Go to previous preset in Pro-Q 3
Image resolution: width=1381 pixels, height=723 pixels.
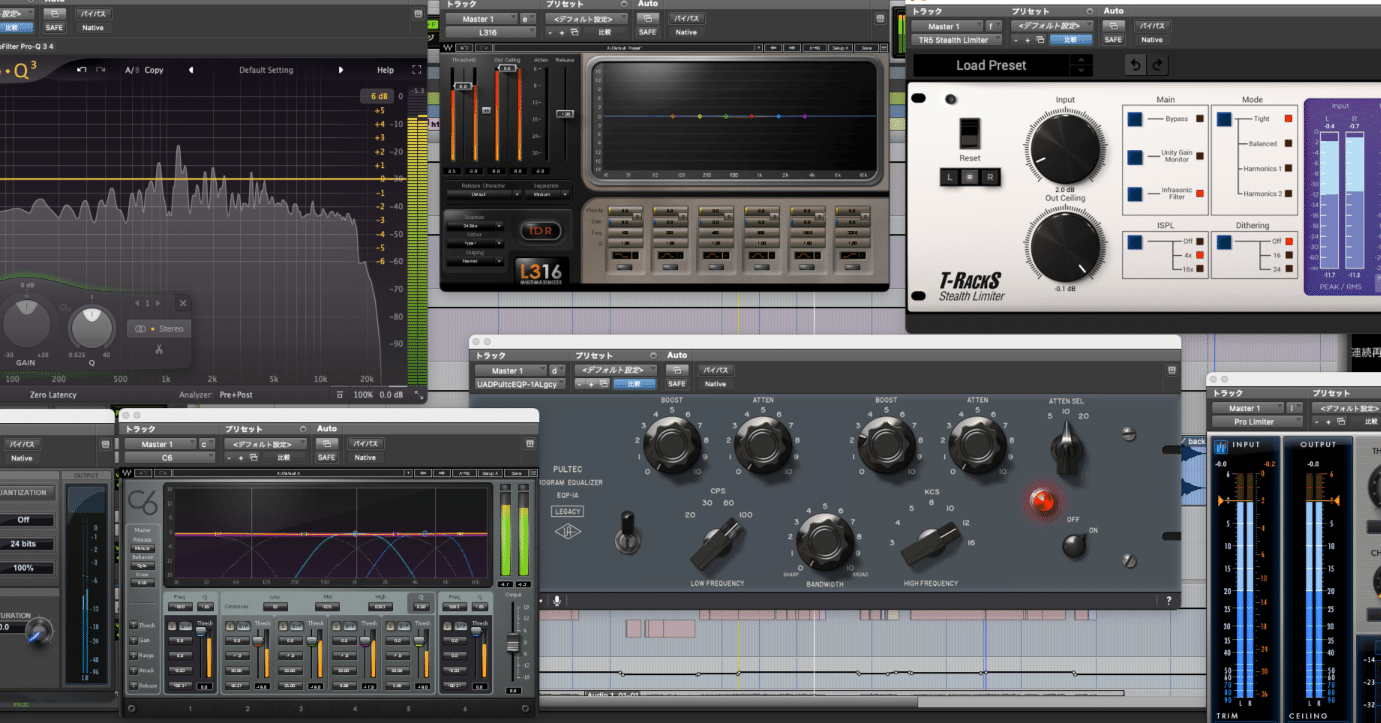tap(193, 70)
